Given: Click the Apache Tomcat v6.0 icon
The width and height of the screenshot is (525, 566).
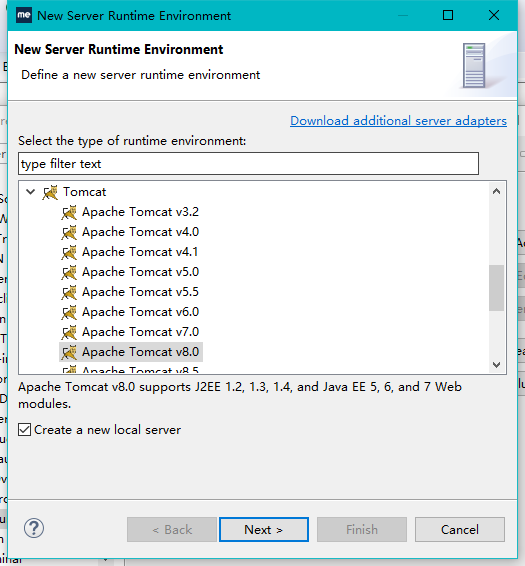Looking at the screenshot, I should (x=69, y=312).
